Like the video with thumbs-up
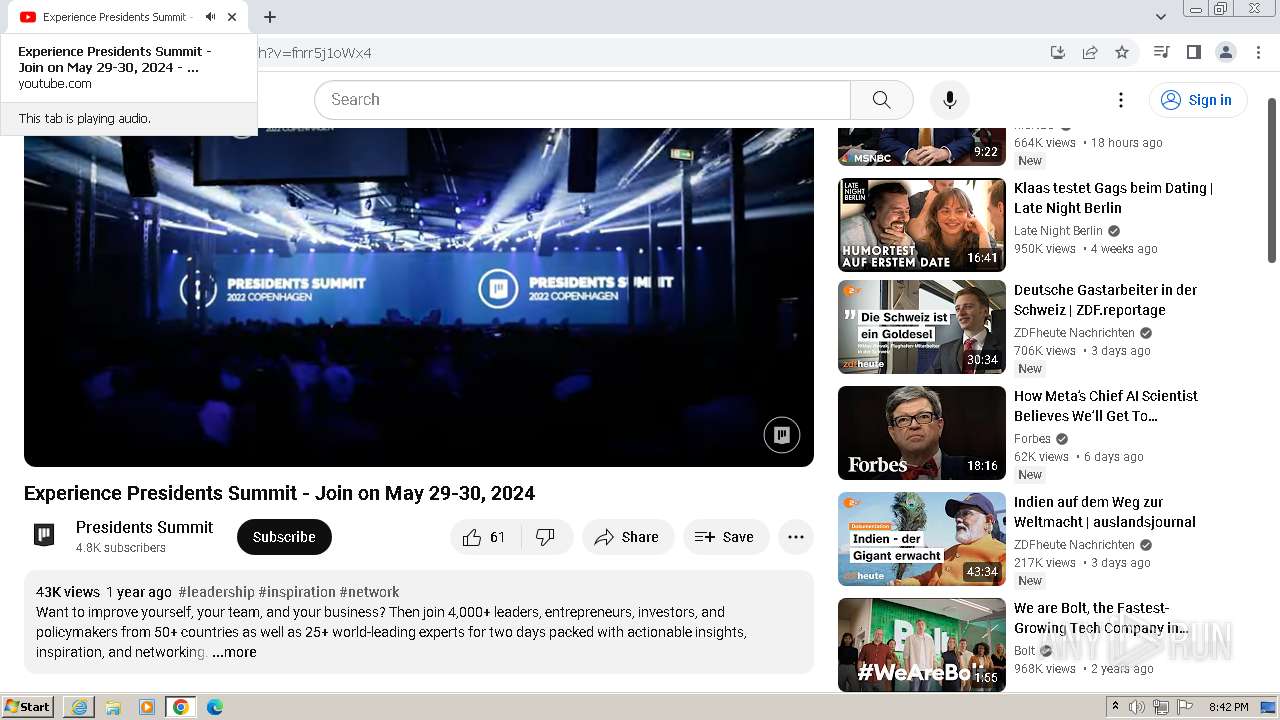 485,537
